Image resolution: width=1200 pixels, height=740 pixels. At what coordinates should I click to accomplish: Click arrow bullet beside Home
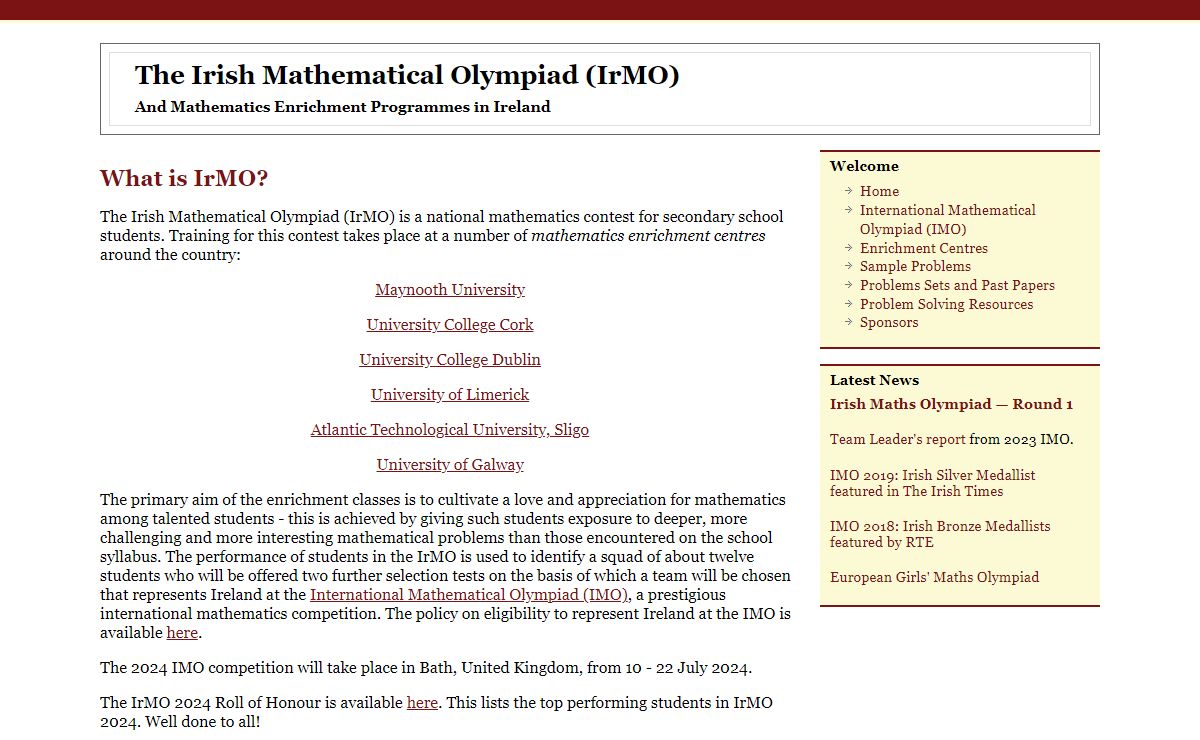[848, 190]
